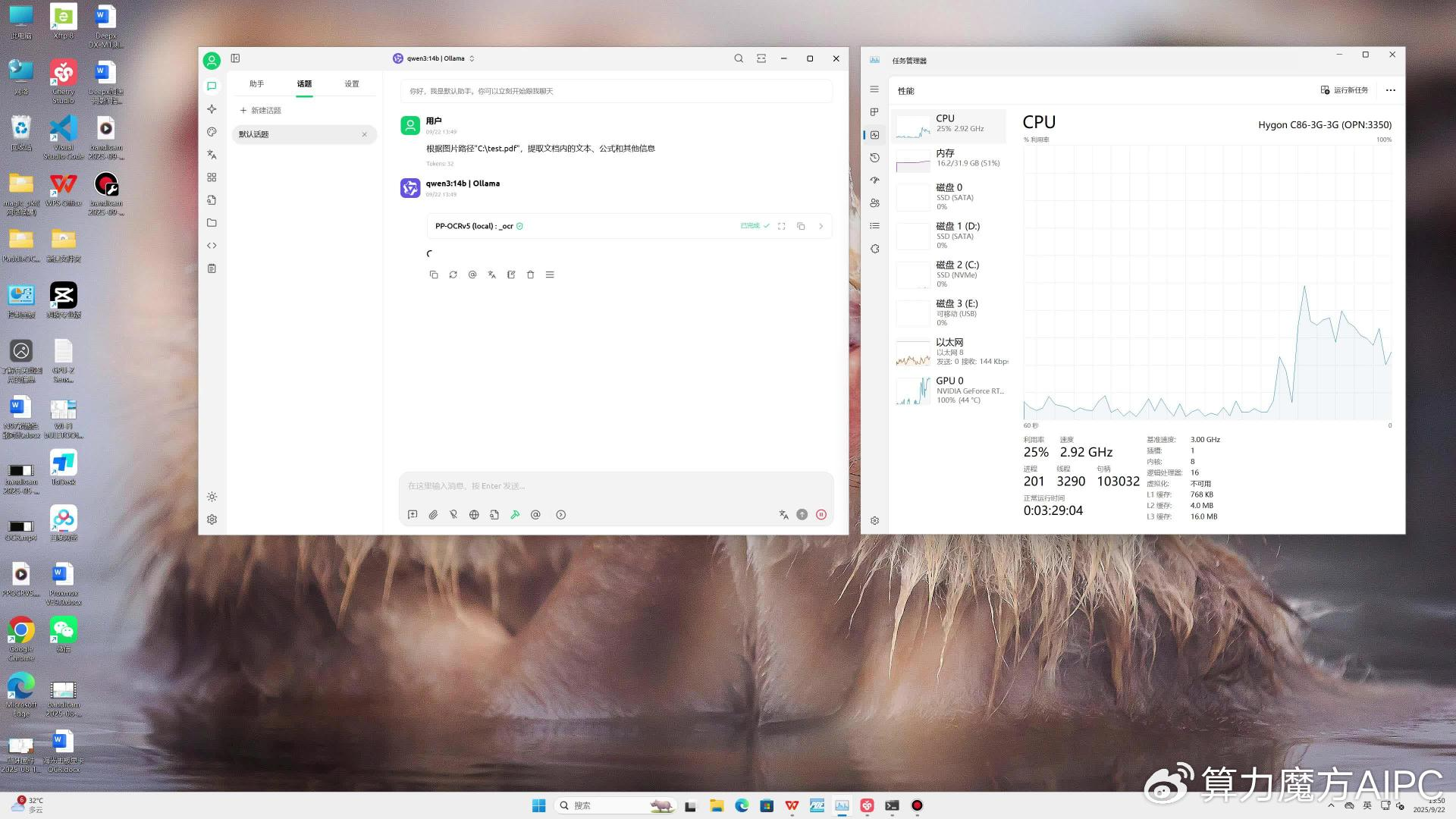Open the qwen3:14b | Ollama model selector
1456x819 pixels.
tap(435, 58)
